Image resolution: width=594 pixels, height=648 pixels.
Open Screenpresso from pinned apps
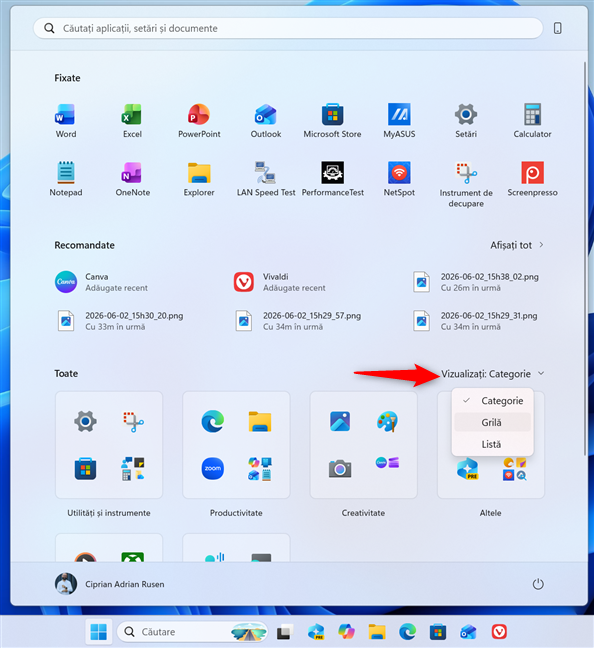click(x=532, y=179)
